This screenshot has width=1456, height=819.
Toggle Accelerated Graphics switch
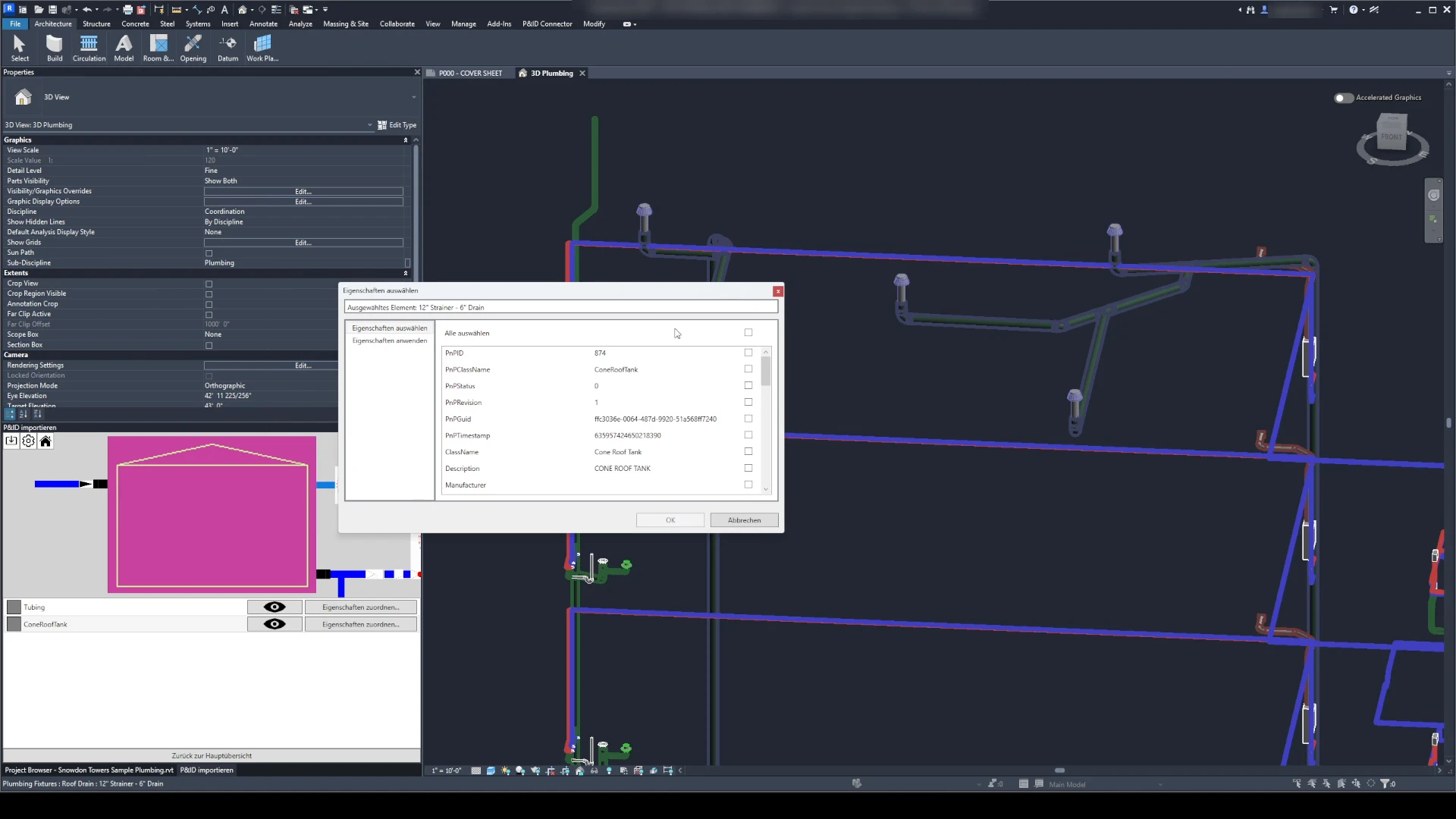1343,98
